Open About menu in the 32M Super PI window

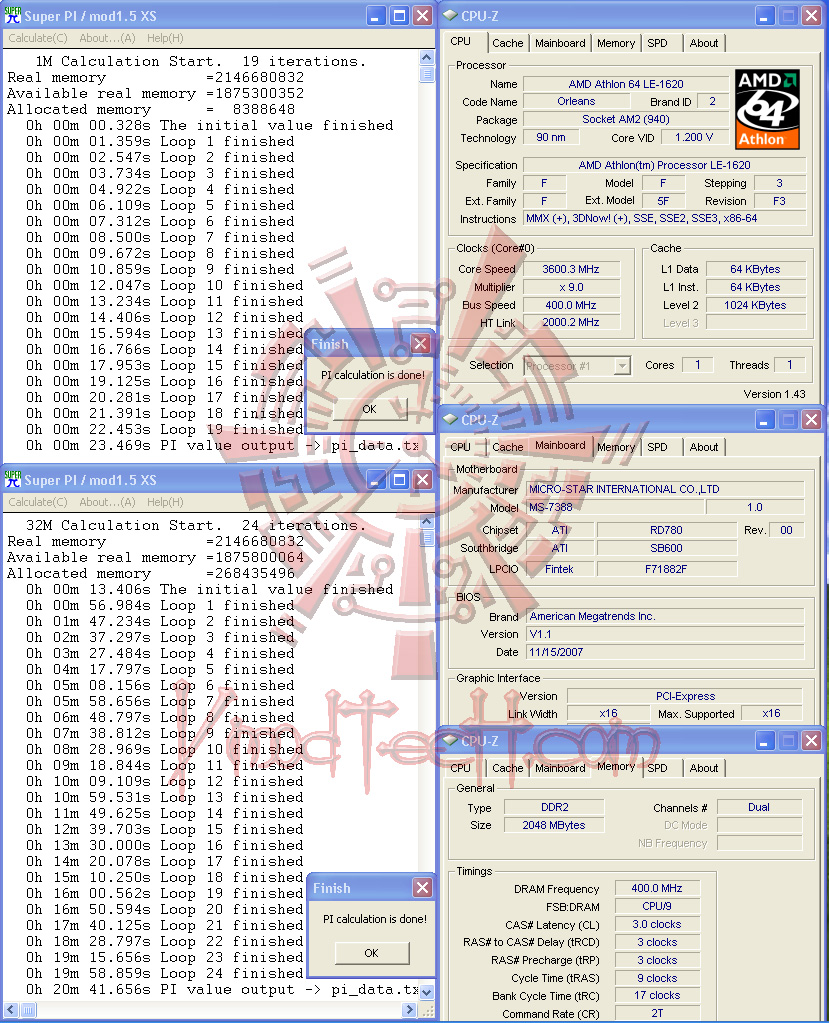(x=107, y=502)
